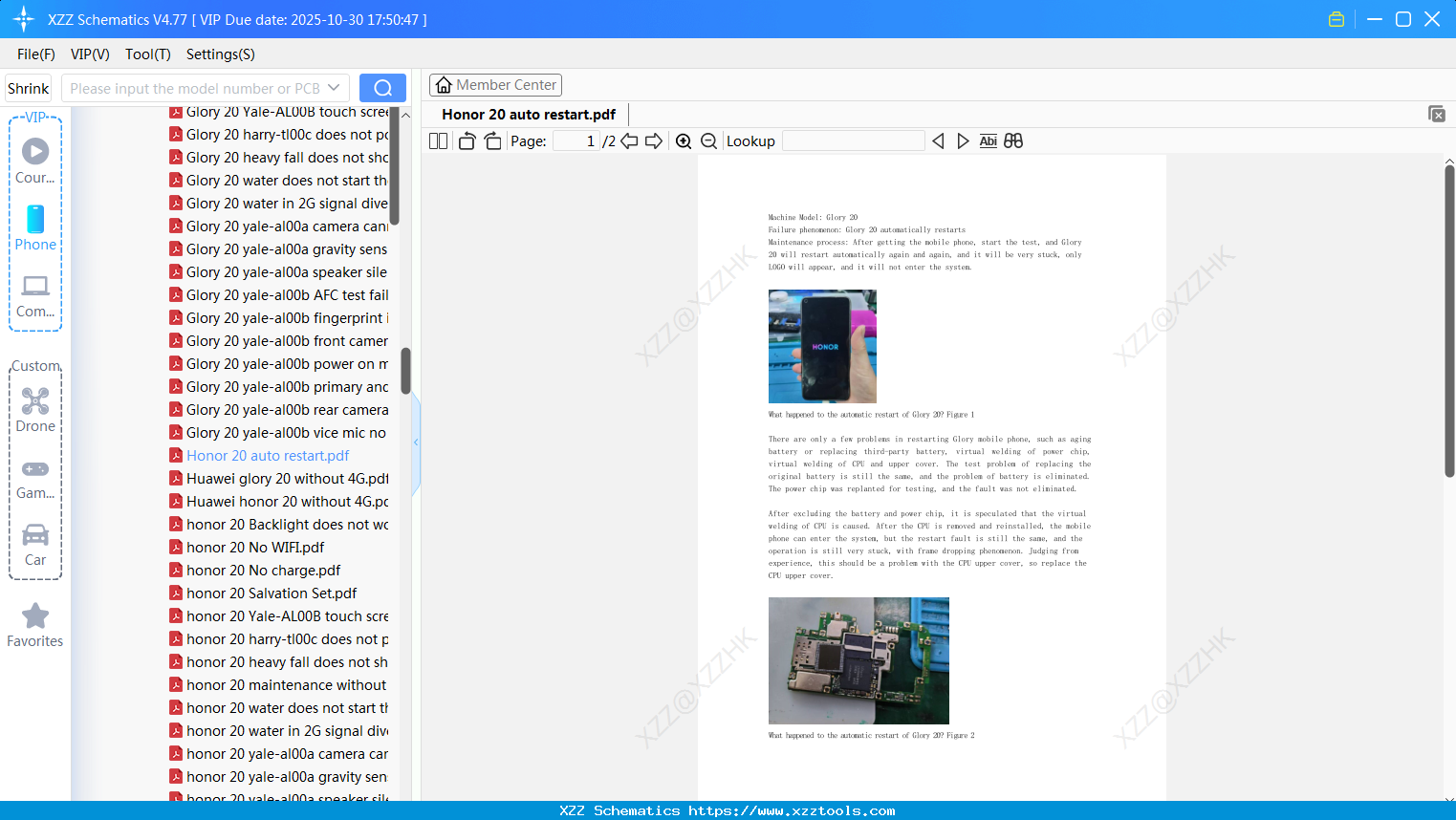
Task: Toggle the two-page view icon
Action: pos(439,140)
